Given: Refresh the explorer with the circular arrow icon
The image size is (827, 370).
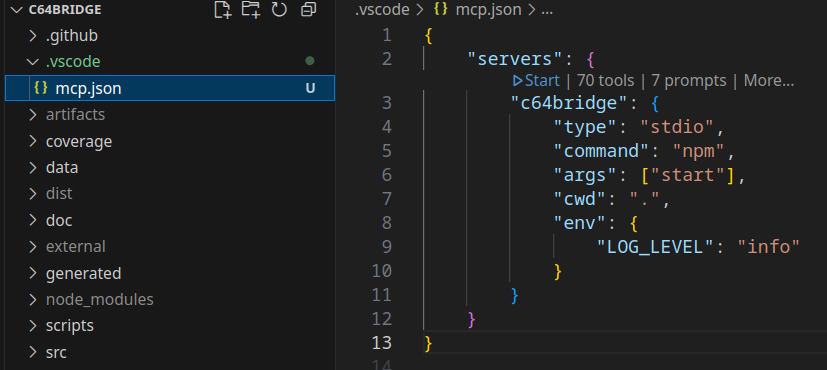Looking at the screenshot, I should pos(279,9).
